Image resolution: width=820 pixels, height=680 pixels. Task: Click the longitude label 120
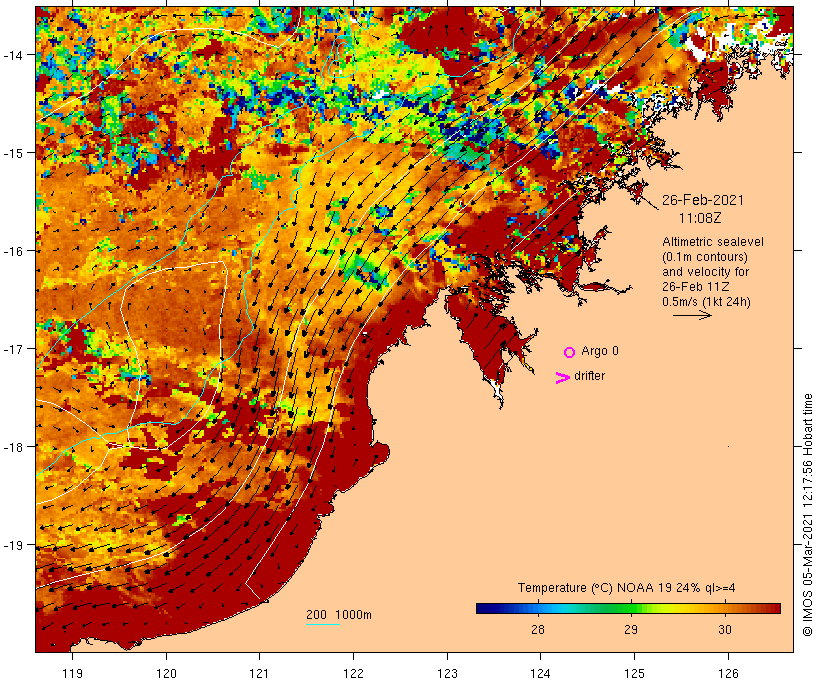pos(166,673)
